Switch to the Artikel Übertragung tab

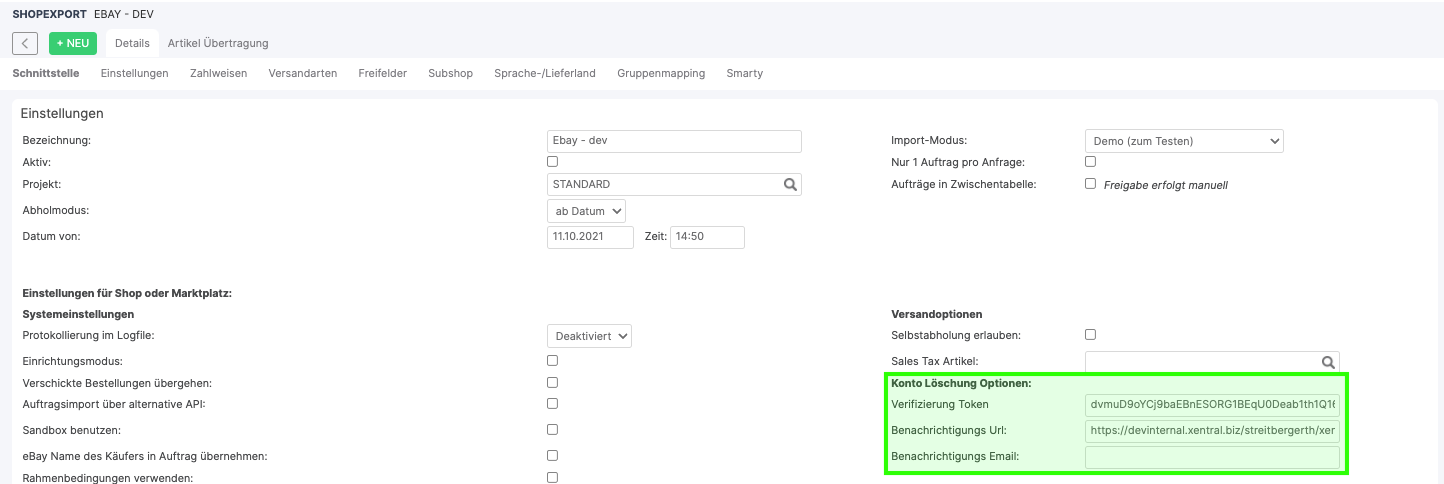coord(218,43)
